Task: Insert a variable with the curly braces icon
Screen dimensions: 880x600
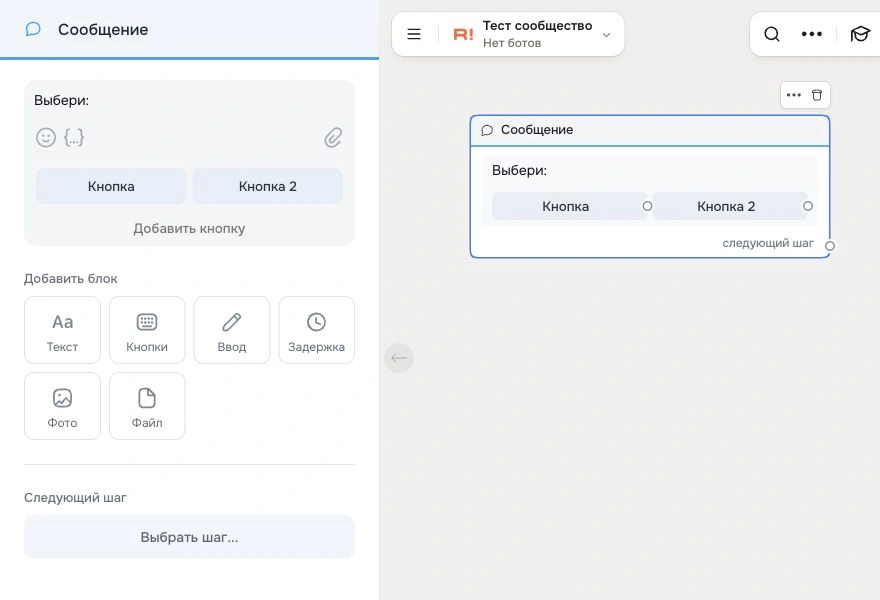Action: tap(74, 138)
